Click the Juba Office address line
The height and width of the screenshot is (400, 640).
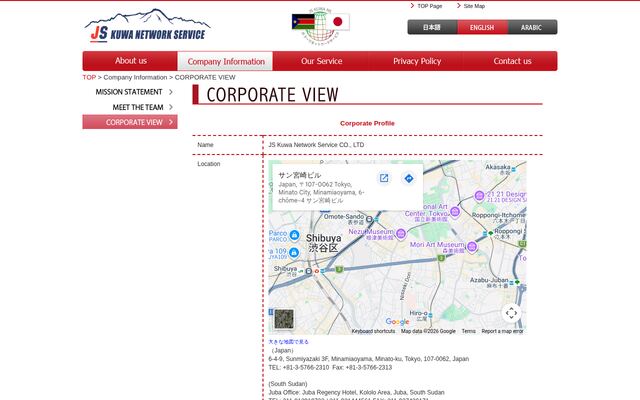tap(356, 393)
